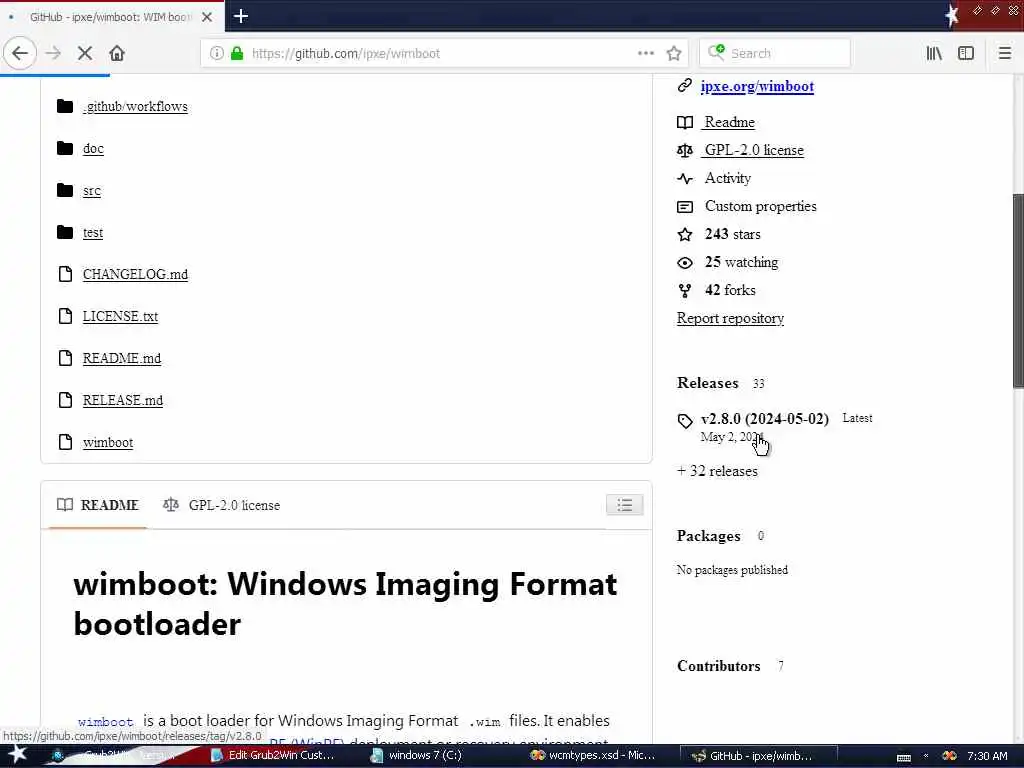Click the Readme link in sidebar
1024x768 pixels.
[x=729, y=122]
